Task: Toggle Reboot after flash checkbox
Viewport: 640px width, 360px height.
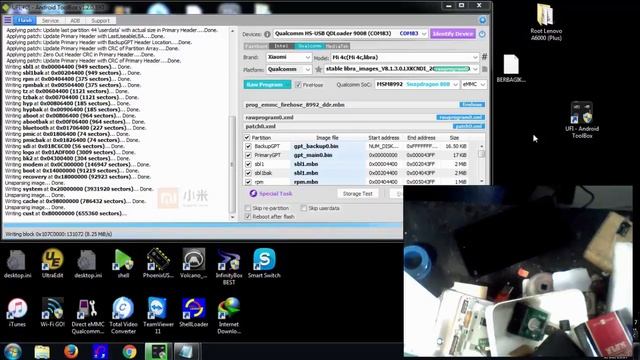Action: [x=248, y=217]
